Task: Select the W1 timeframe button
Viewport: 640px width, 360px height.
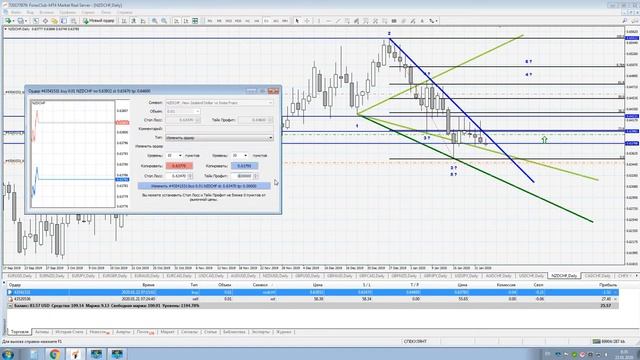Action: [x=276, y=21]
